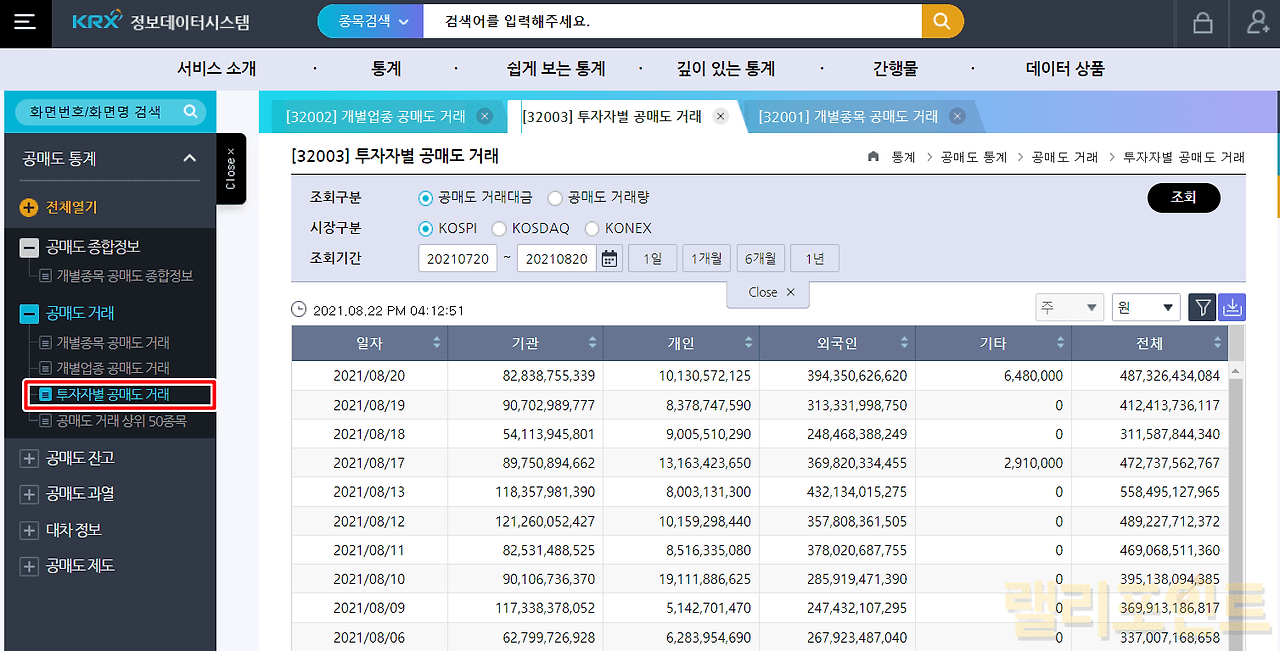
Task: Switch to [32001] 개별종목 공매도 거래 tab
Action: [x=847, y=117]
